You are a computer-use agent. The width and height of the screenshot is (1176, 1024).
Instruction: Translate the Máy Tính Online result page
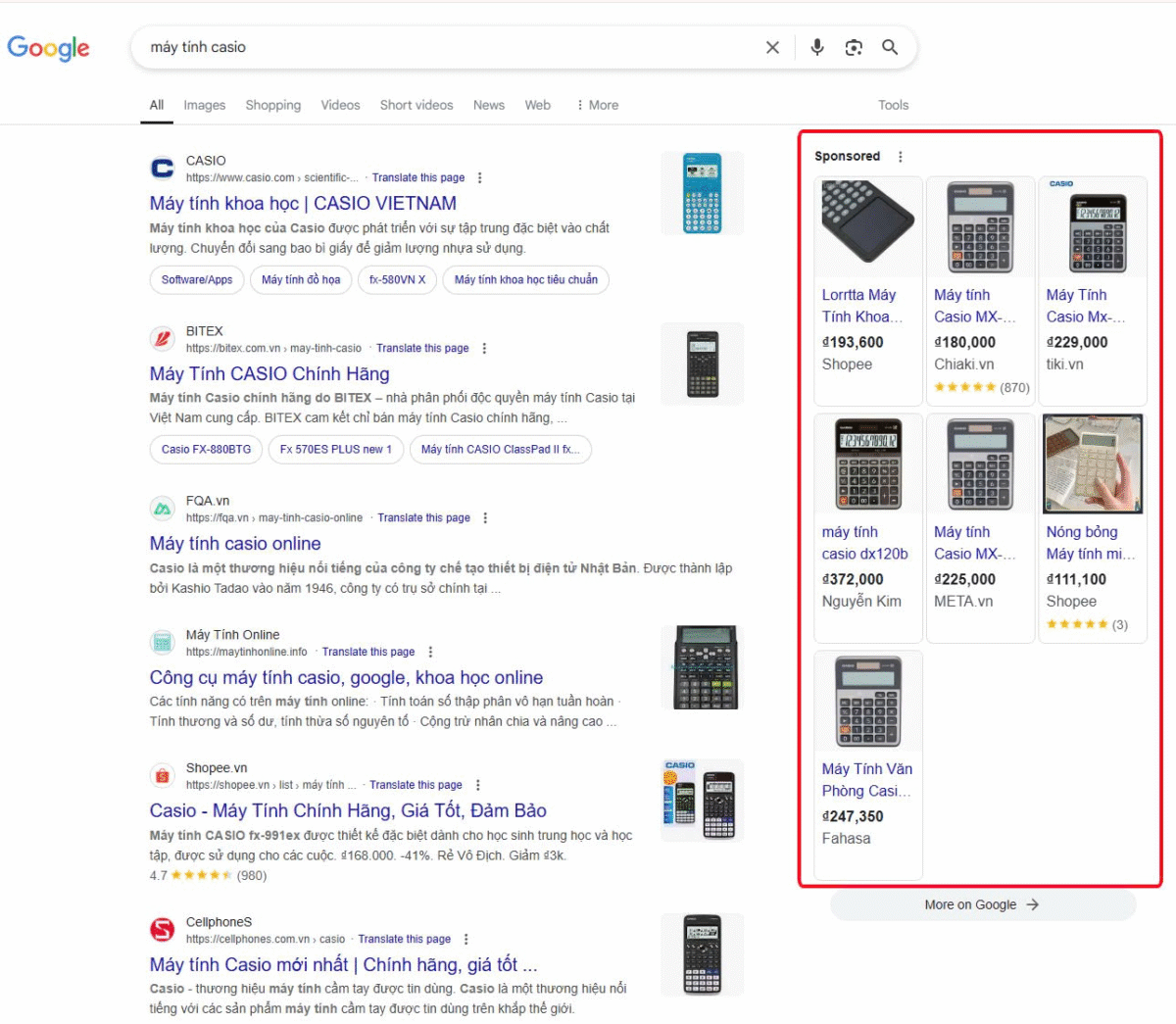coord(368,652)
